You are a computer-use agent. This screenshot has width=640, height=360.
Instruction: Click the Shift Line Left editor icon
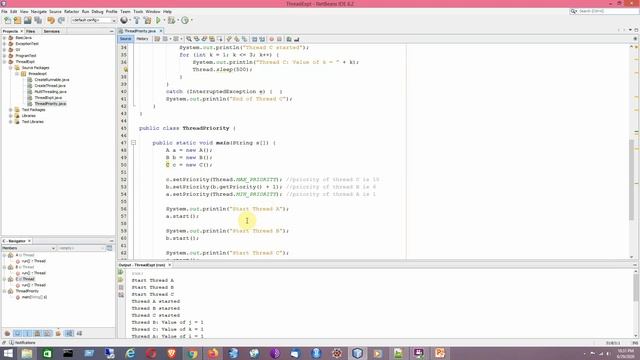(254, 39)
